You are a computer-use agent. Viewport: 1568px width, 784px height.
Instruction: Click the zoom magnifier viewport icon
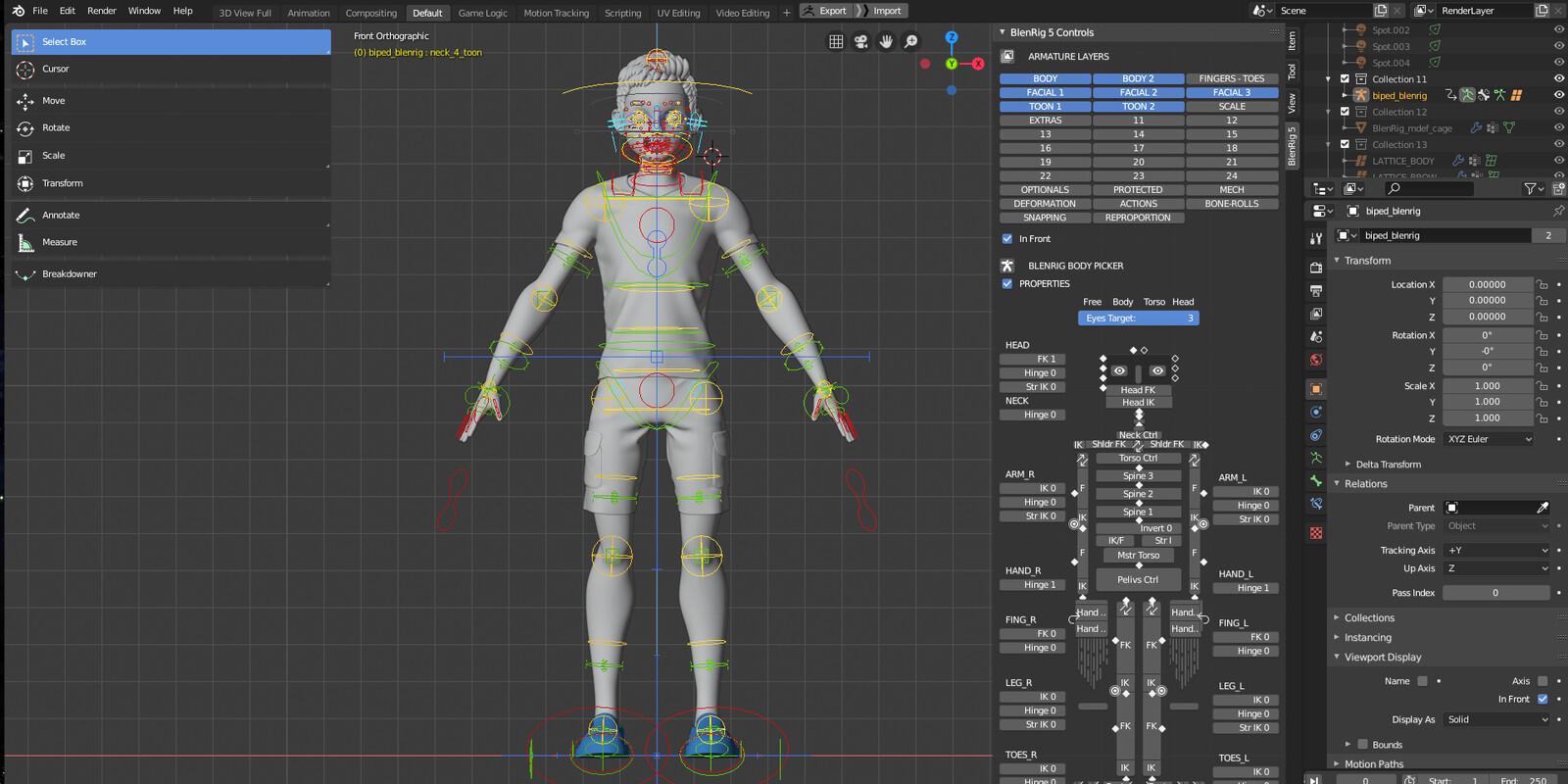(911, 41)
